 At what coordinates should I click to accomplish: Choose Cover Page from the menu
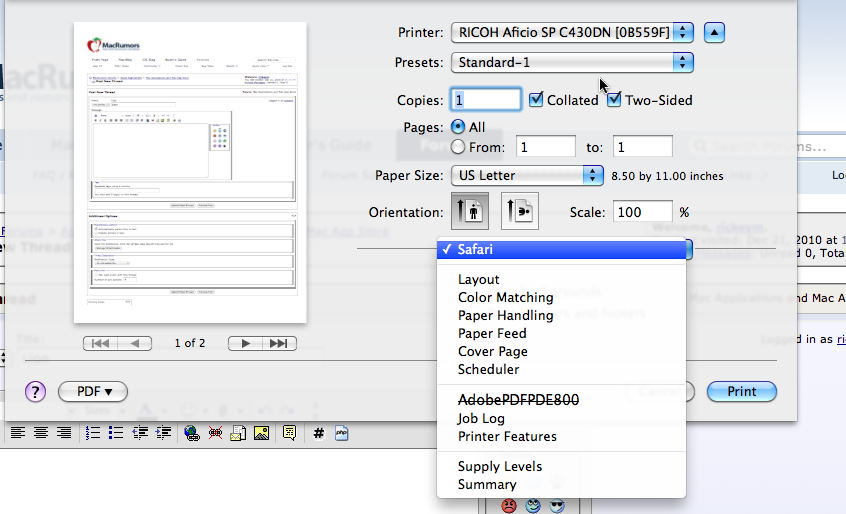561,351
